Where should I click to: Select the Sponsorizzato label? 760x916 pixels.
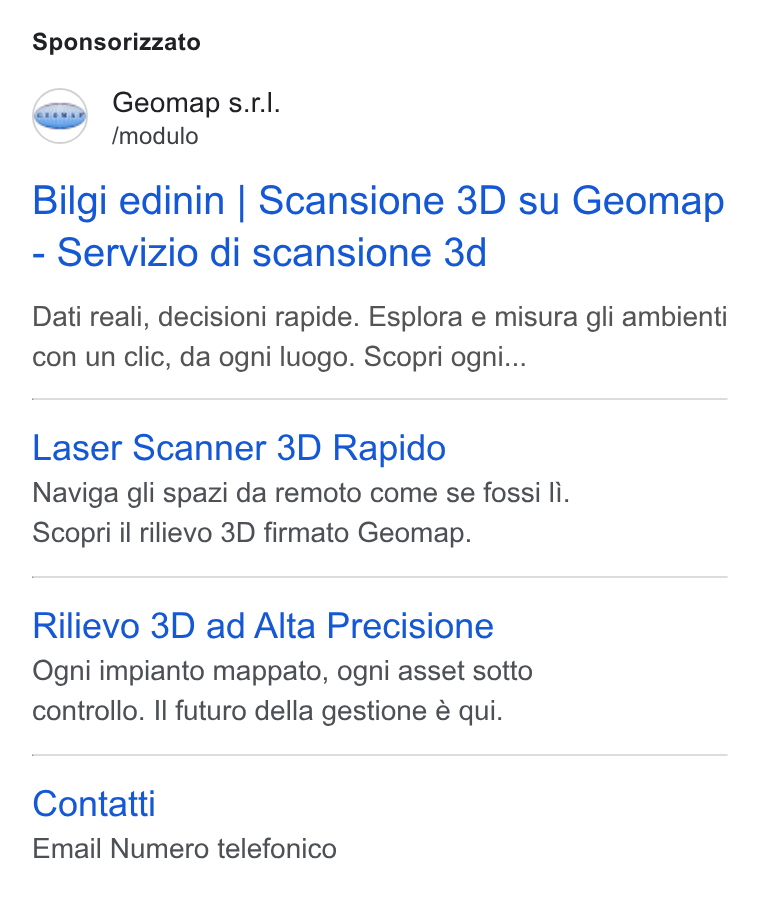tap(116, 42)
